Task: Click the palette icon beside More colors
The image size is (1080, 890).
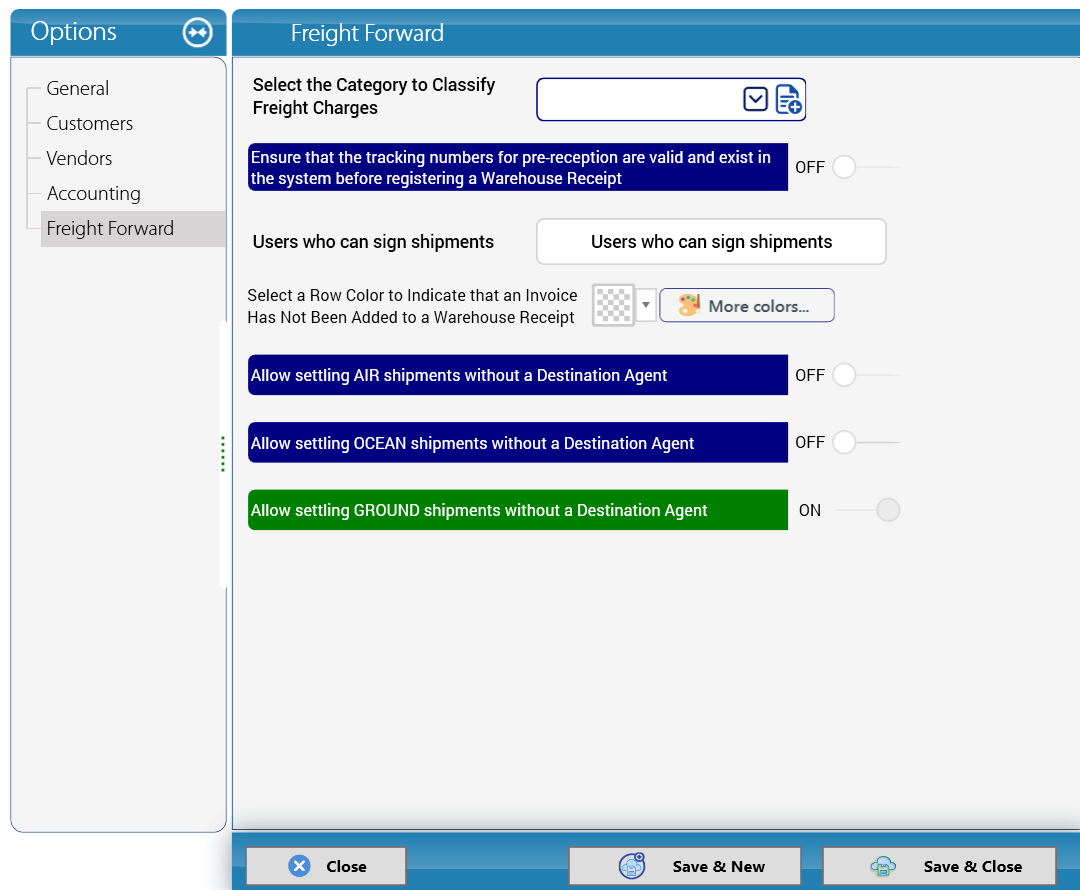Action: (x=689, y=305)
